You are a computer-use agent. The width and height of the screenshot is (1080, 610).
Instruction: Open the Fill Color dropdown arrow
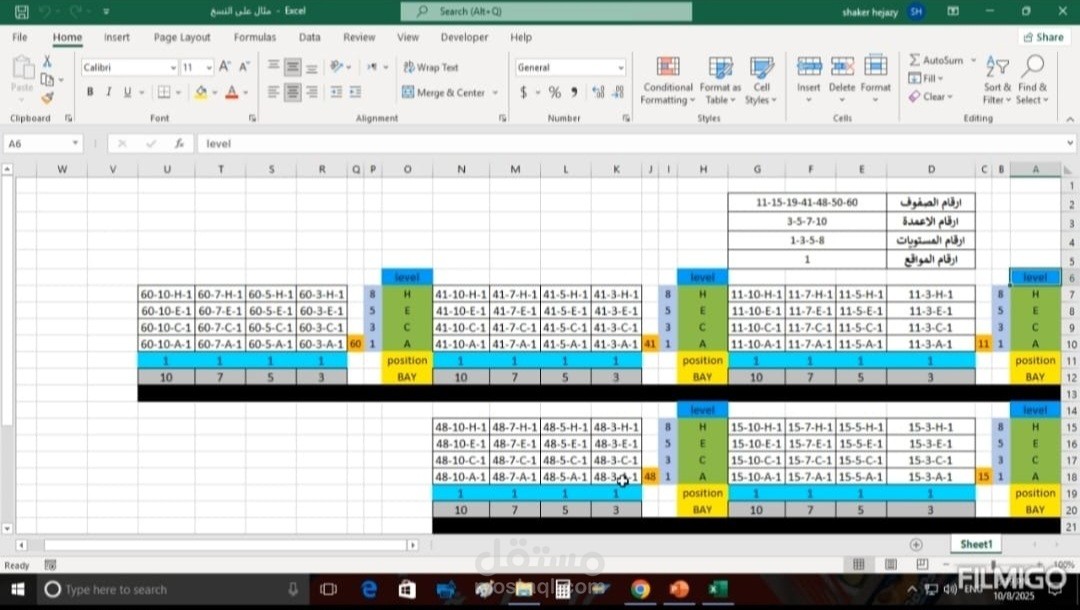point(213,92)
